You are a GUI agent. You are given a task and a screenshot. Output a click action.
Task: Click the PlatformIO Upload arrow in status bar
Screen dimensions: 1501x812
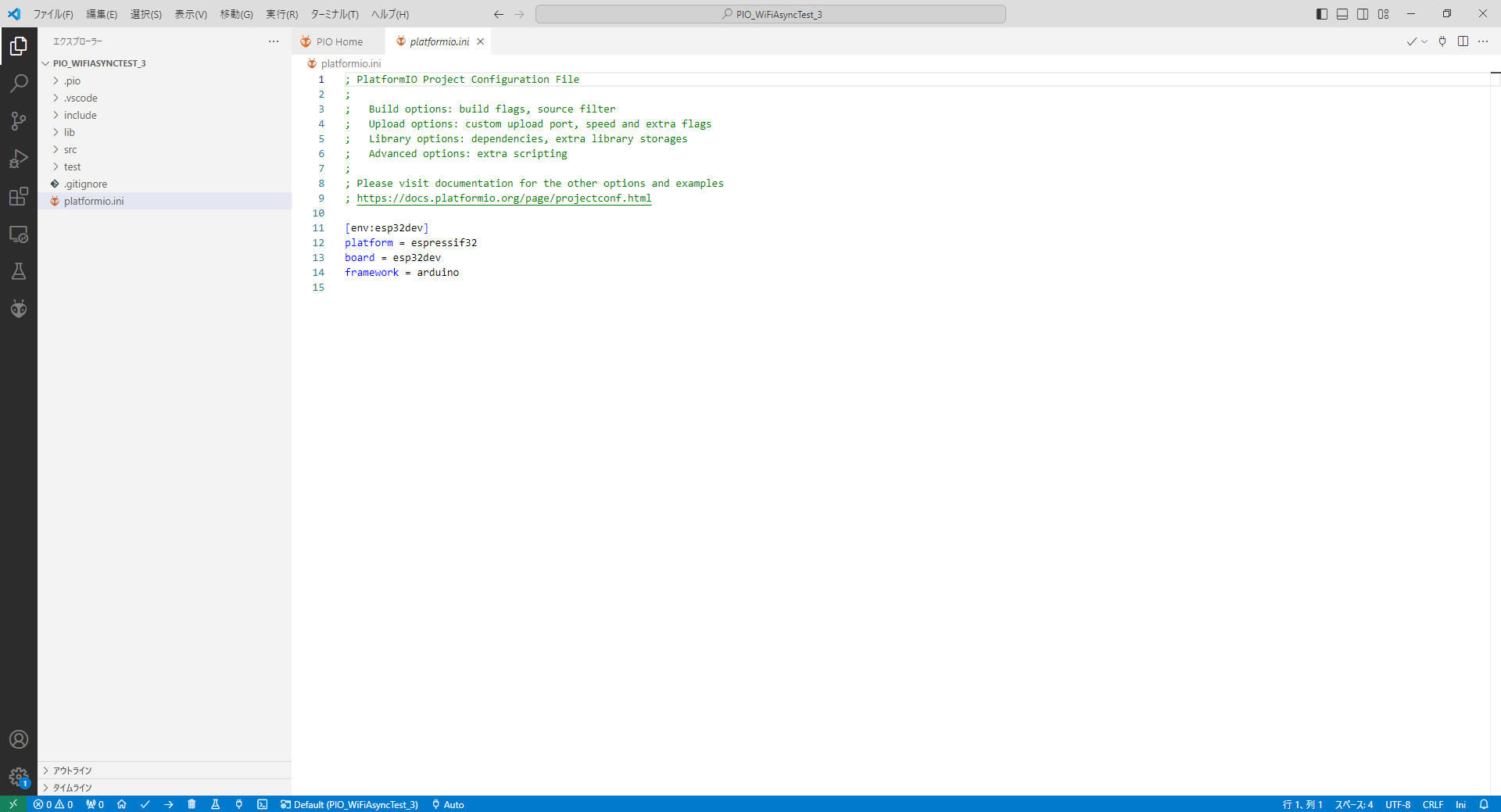coord(168,804)
